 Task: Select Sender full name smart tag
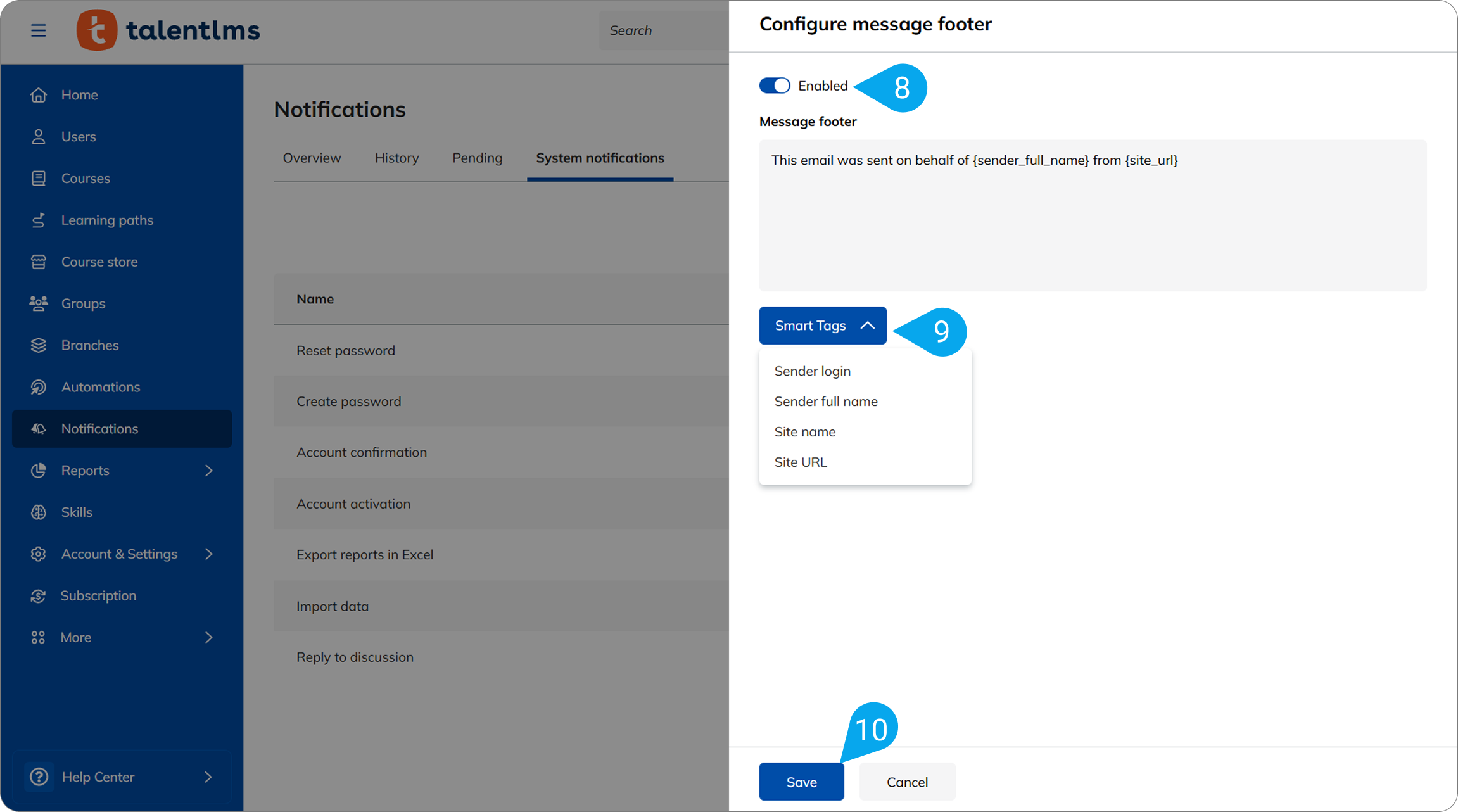[x=825, y=402]
